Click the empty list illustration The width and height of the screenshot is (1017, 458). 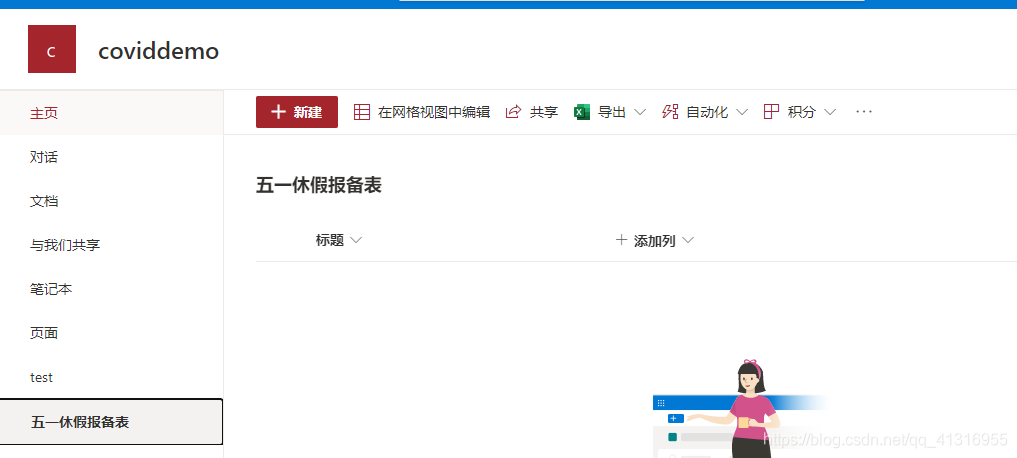(x=739, y=409)
